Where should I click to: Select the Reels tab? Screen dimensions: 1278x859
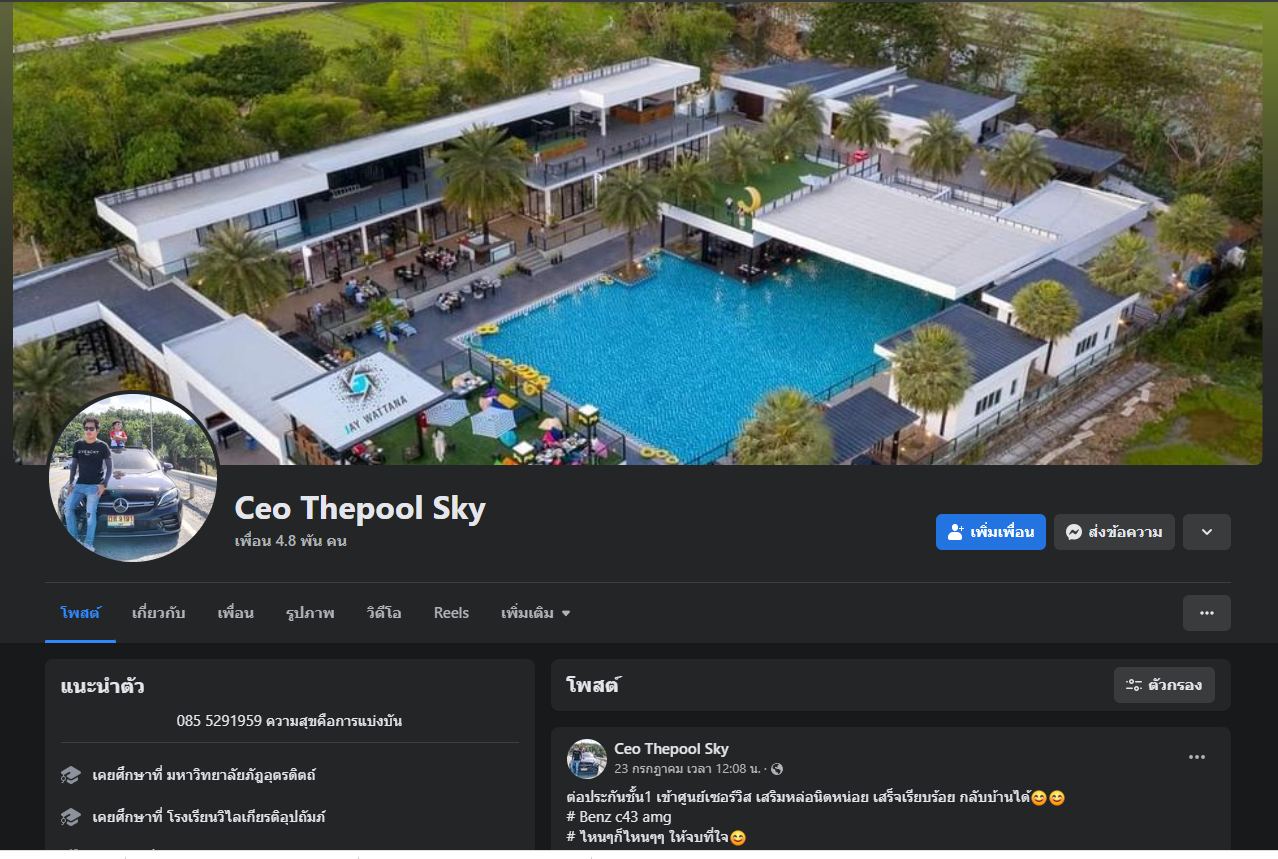pyautogui.click(x=451, y=613)
